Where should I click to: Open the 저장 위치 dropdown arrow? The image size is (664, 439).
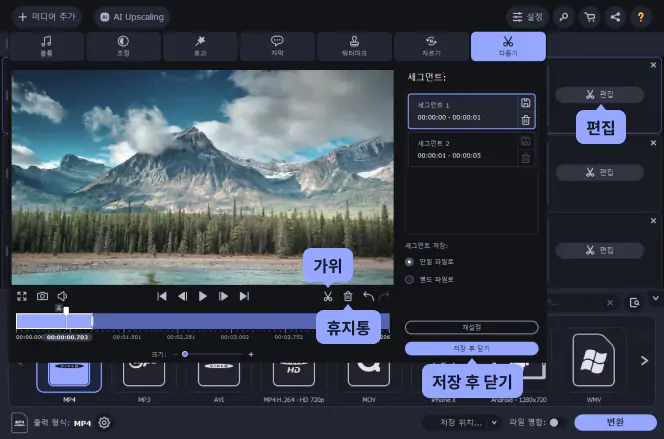coord(494,422)
